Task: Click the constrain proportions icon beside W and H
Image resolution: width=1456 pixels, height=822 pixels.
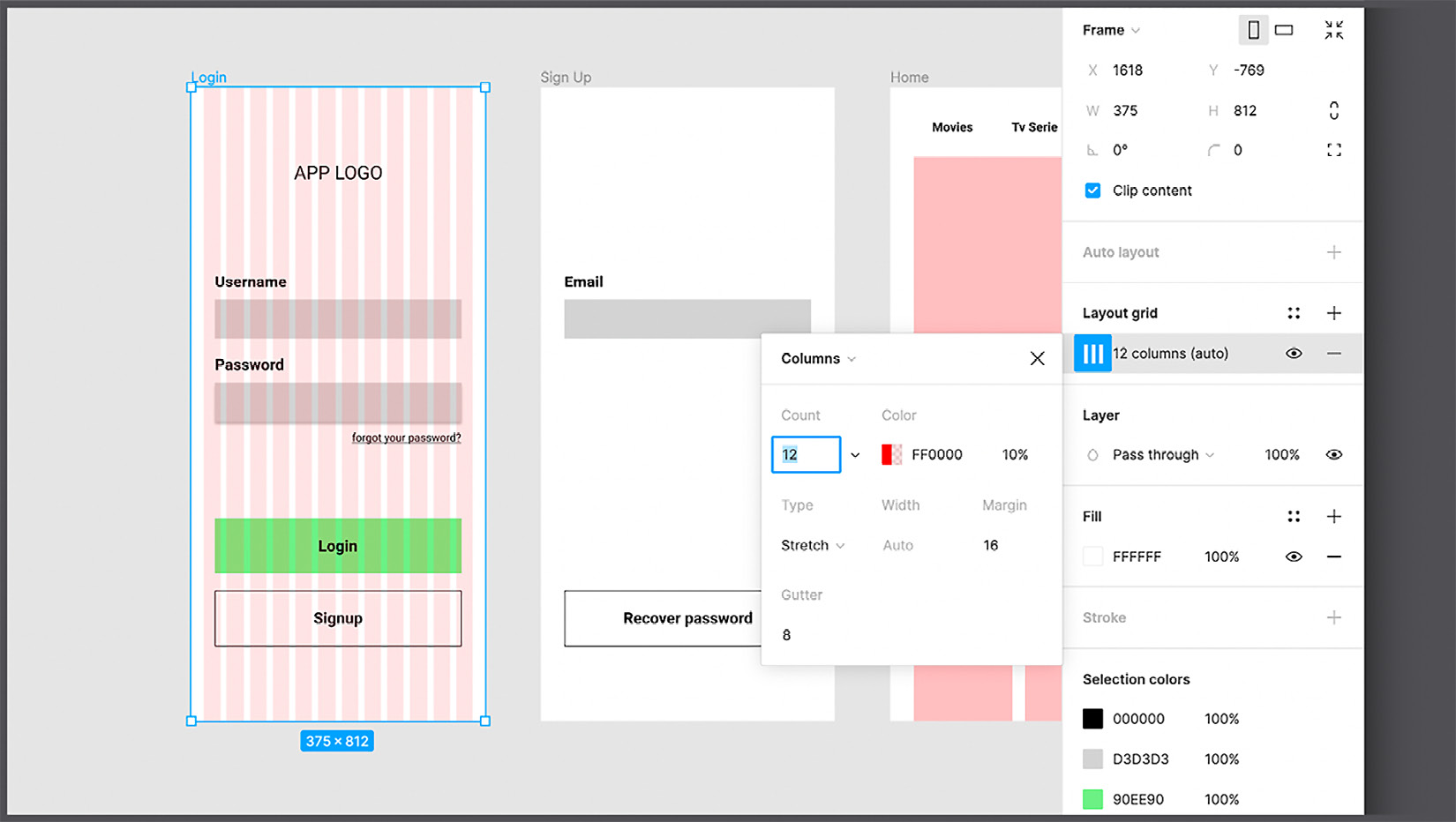Action: [1335, 109]
